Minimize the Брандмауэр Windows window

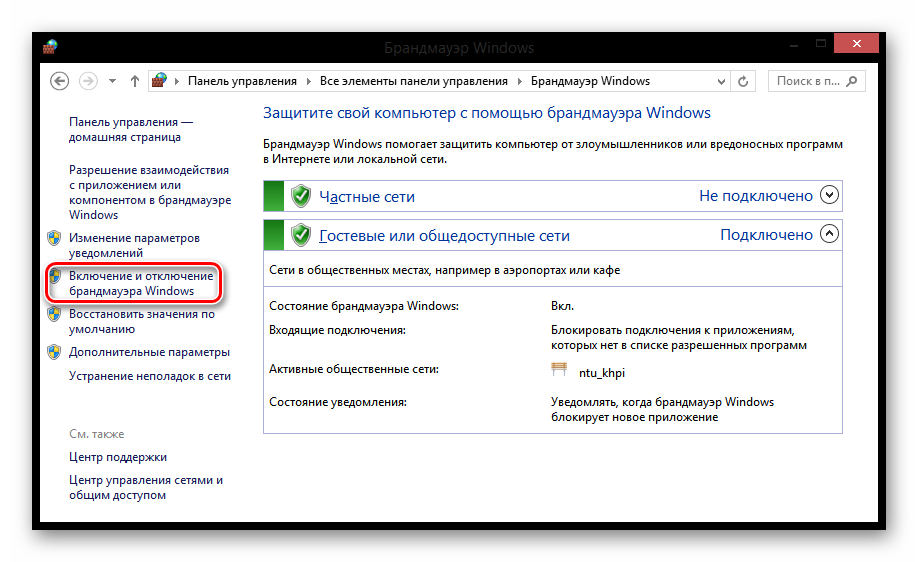[x=794, y=44]
